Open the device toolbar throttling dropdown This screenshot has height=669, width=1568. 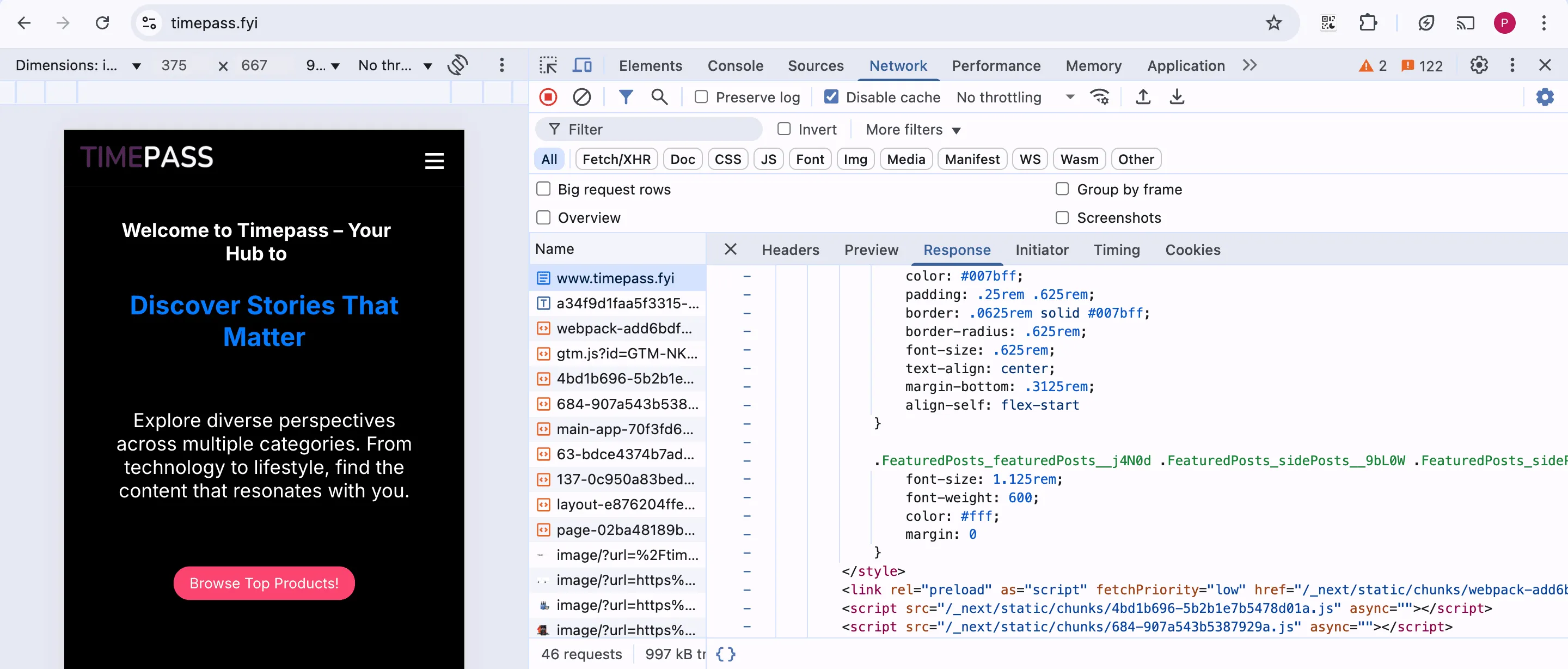click(x=396, y=65)
